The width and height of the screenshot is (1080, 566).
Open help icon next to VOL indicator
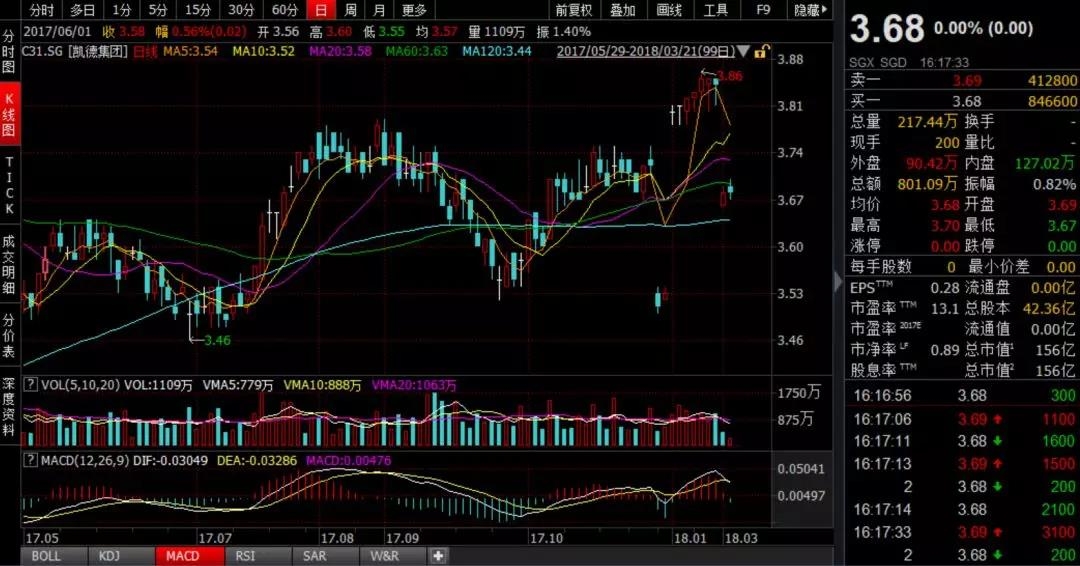[x=30, y=385]
